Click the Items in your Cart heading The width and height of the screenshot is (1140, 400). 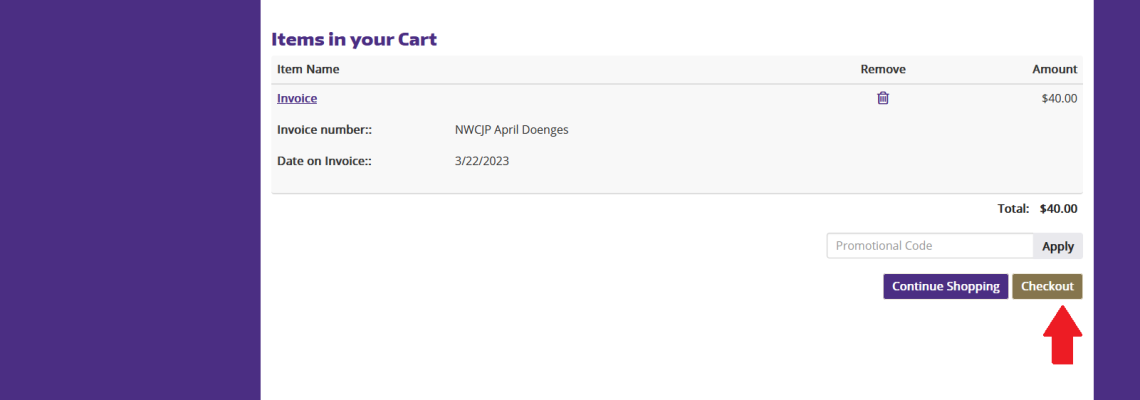[x=354, y=39]
